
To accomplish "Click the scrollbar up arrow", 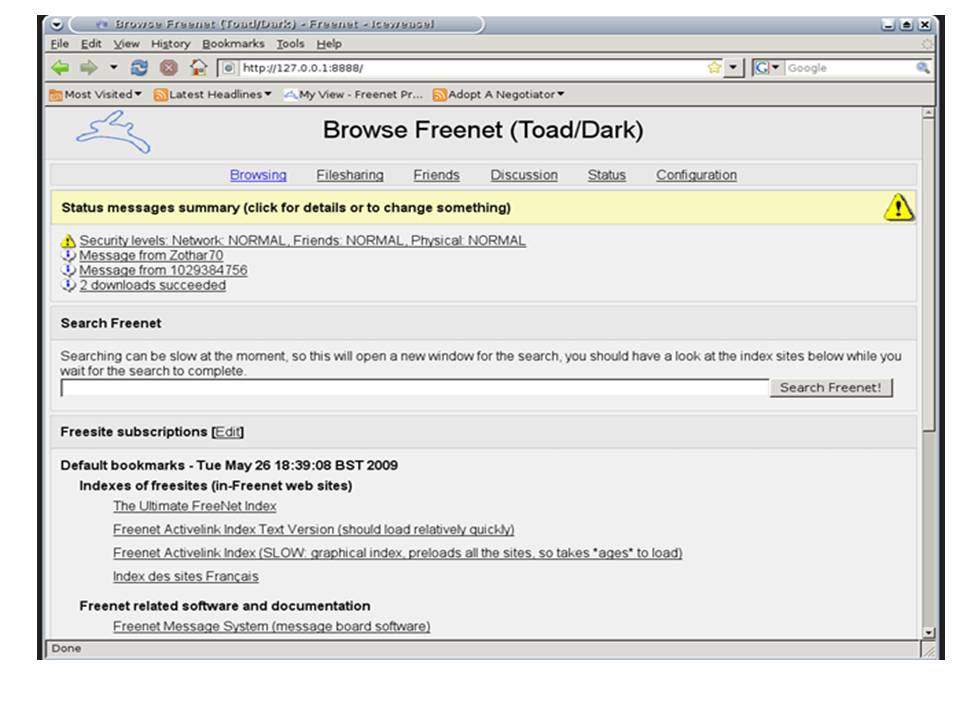I will click(x=929, y=113).
